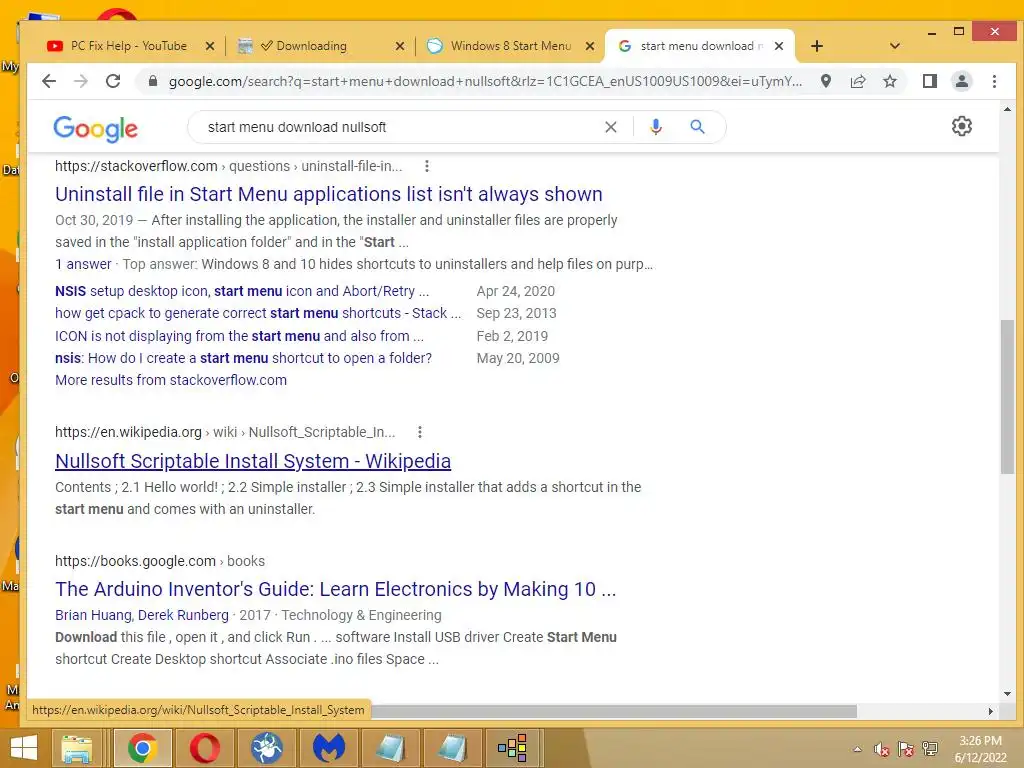Screen dimensions: 1024x768
Task: Open a new Chrome tab
Action: (x=816, y=46)
